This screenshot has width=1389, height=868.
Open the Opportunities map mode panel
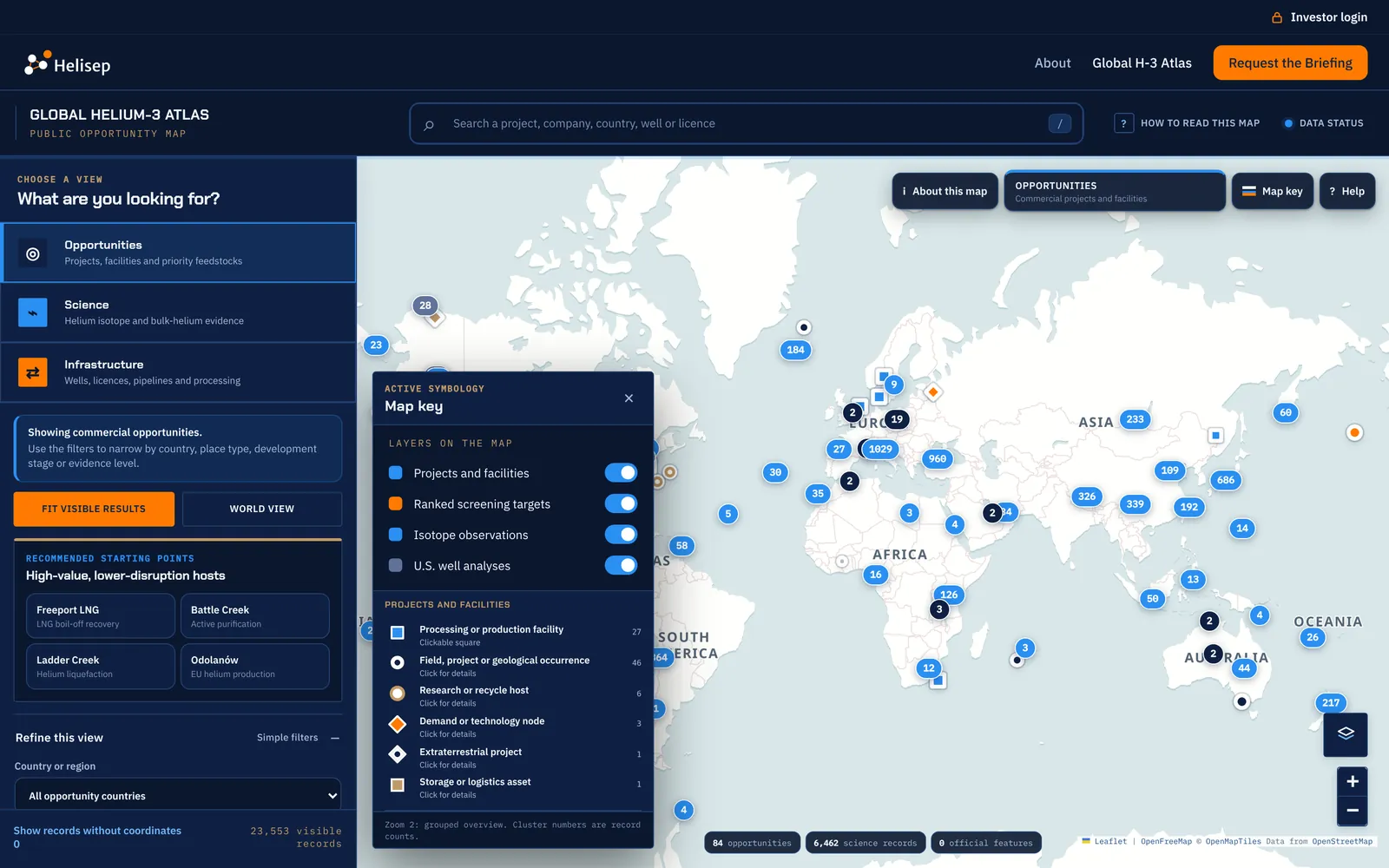[x=1115, y=191]
